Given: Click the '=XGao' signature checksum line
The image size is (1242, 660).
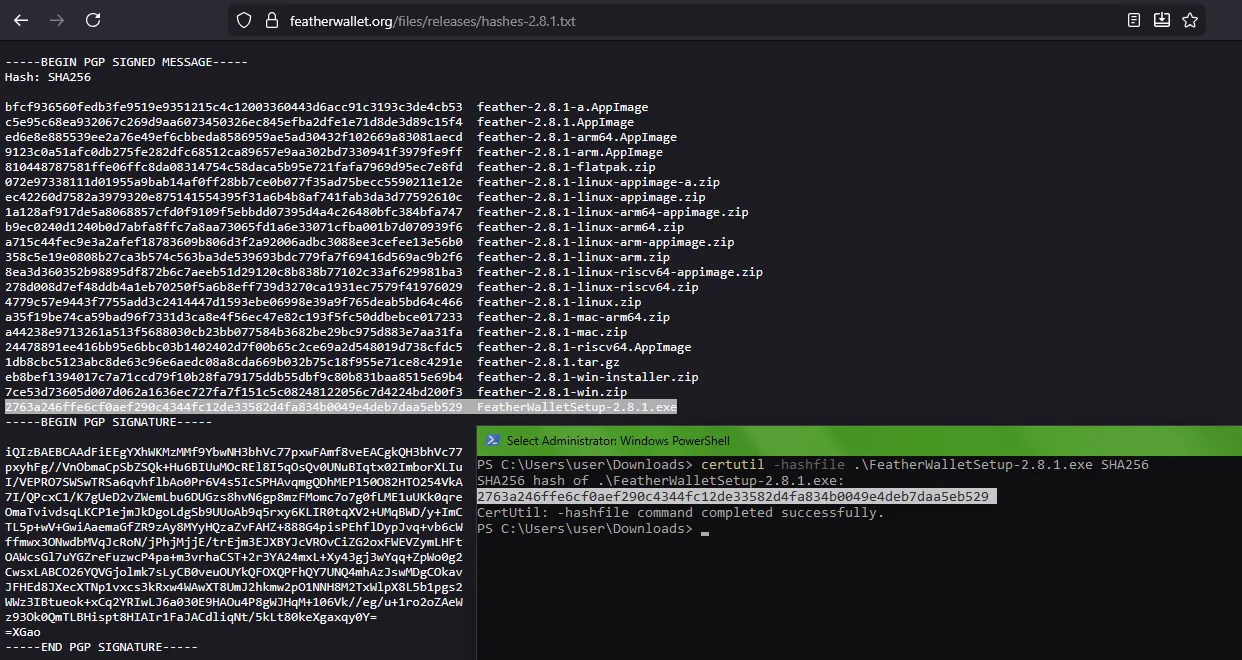Looking at the screenshot, I should point(23,632).
